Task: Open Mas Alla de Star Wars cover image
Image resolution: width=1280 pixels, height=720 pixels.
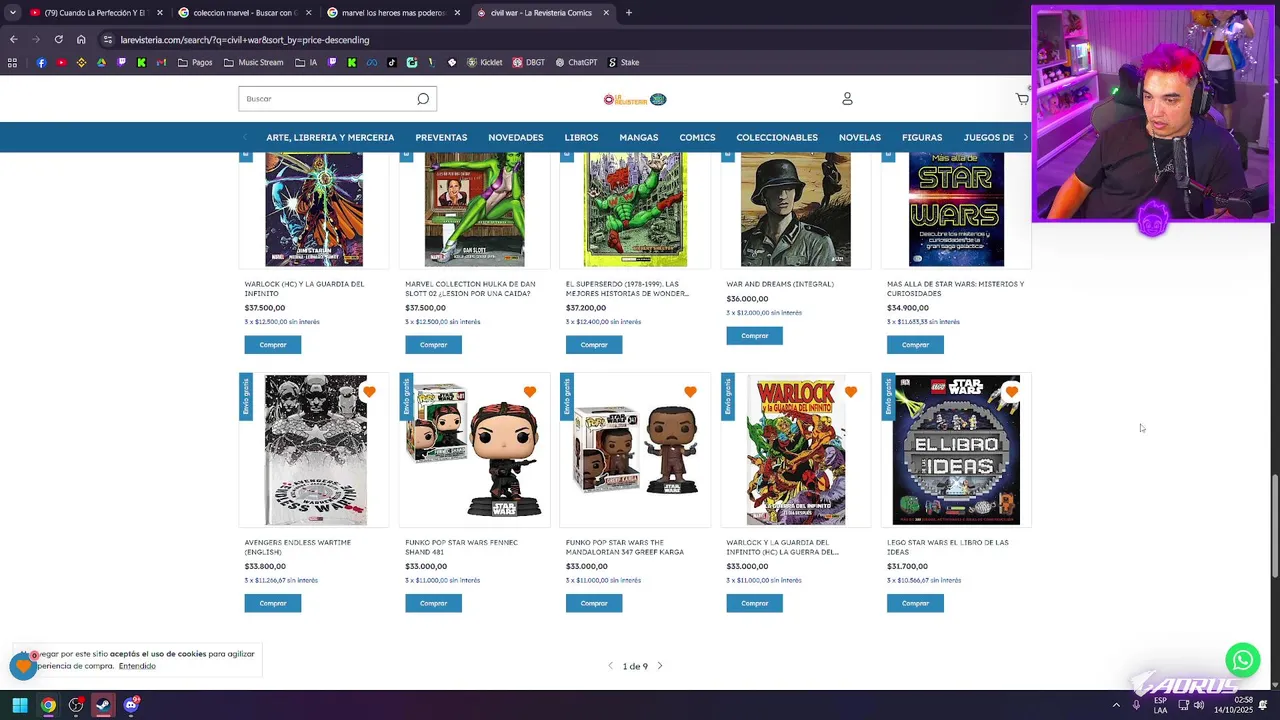Action: [x=956, y=209]
